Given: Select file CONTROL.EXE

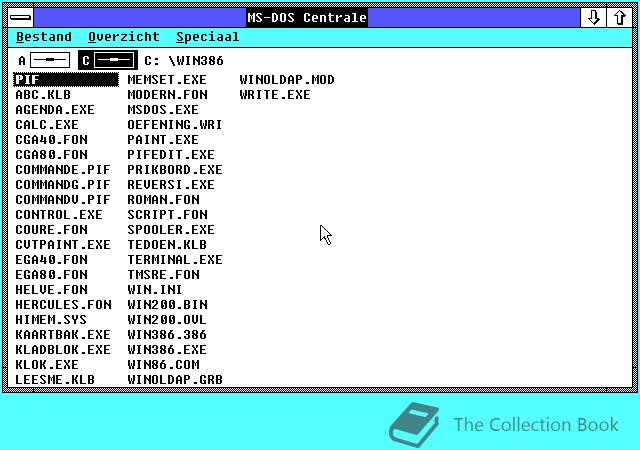Looking at the screenshot, I should (59, 215).
